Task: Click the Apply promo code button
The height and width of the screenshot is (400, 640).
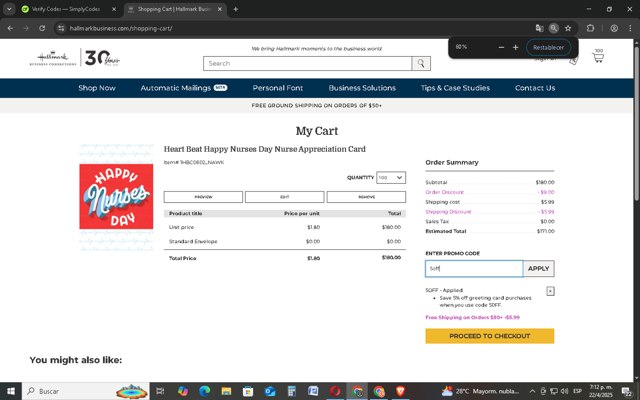Action: pyautogui.click(x=538, y=269)
